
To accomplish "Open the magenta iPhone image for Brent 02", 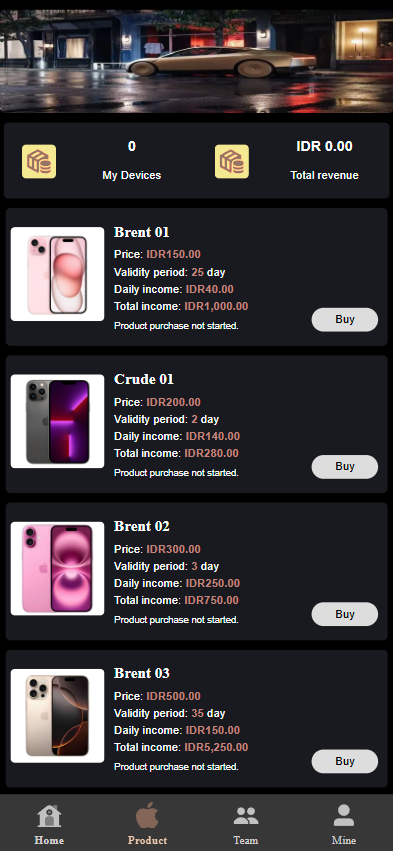I will (x=58, y=568).
